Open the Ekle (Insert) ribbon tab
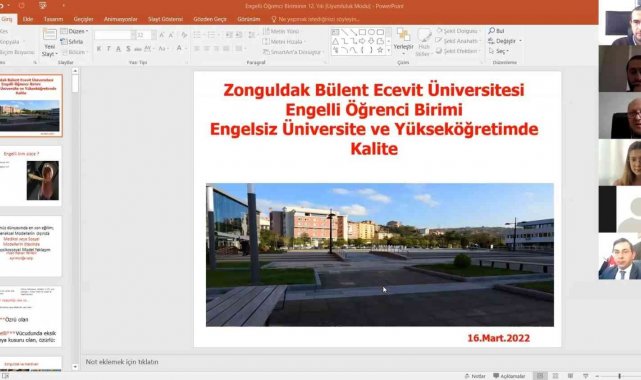Screen dimensions: 641x380 (28, 19)
